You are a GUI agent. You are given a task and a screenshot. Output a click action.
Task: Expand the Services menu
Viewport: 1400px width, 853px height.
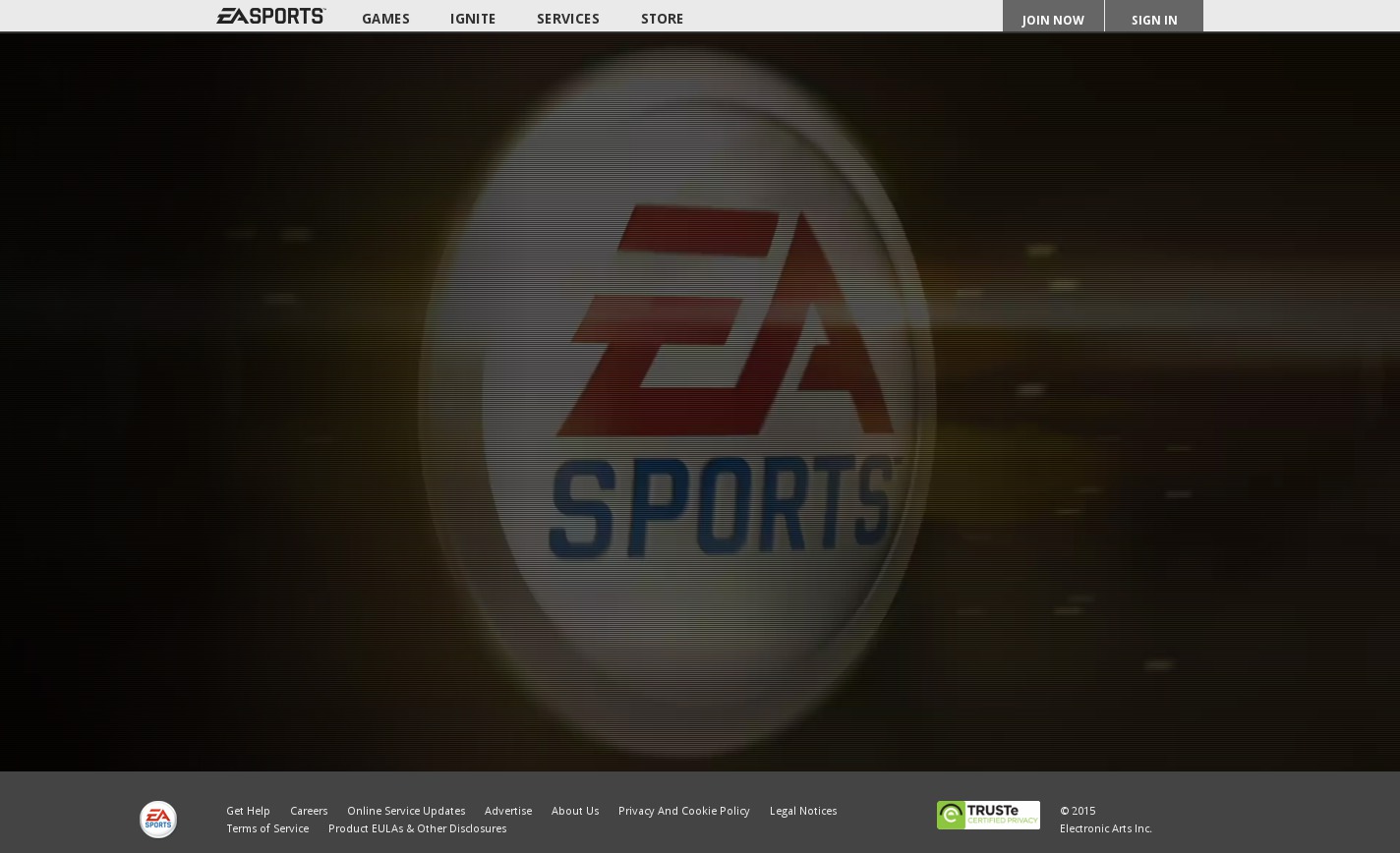[567, 19]
